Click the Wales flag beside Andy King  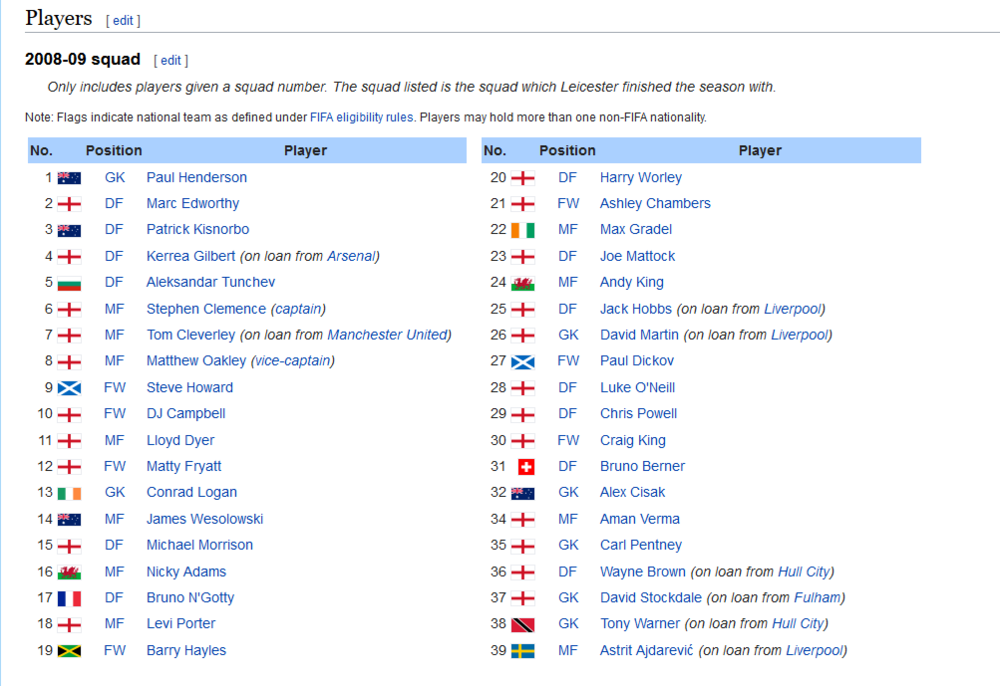coord(522,283)
